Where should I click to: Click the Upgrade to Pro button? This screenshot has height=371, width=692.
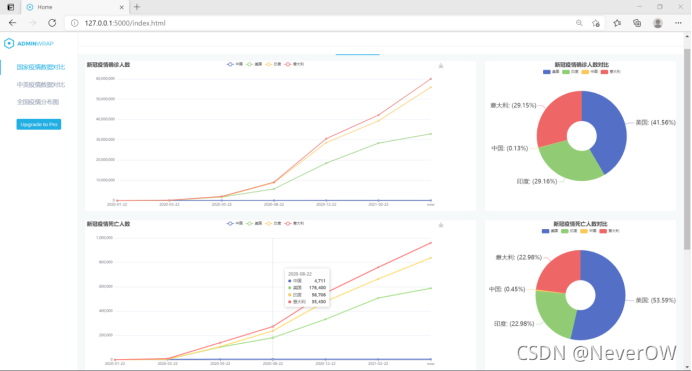pyautogui.click(x=39, y=124)
